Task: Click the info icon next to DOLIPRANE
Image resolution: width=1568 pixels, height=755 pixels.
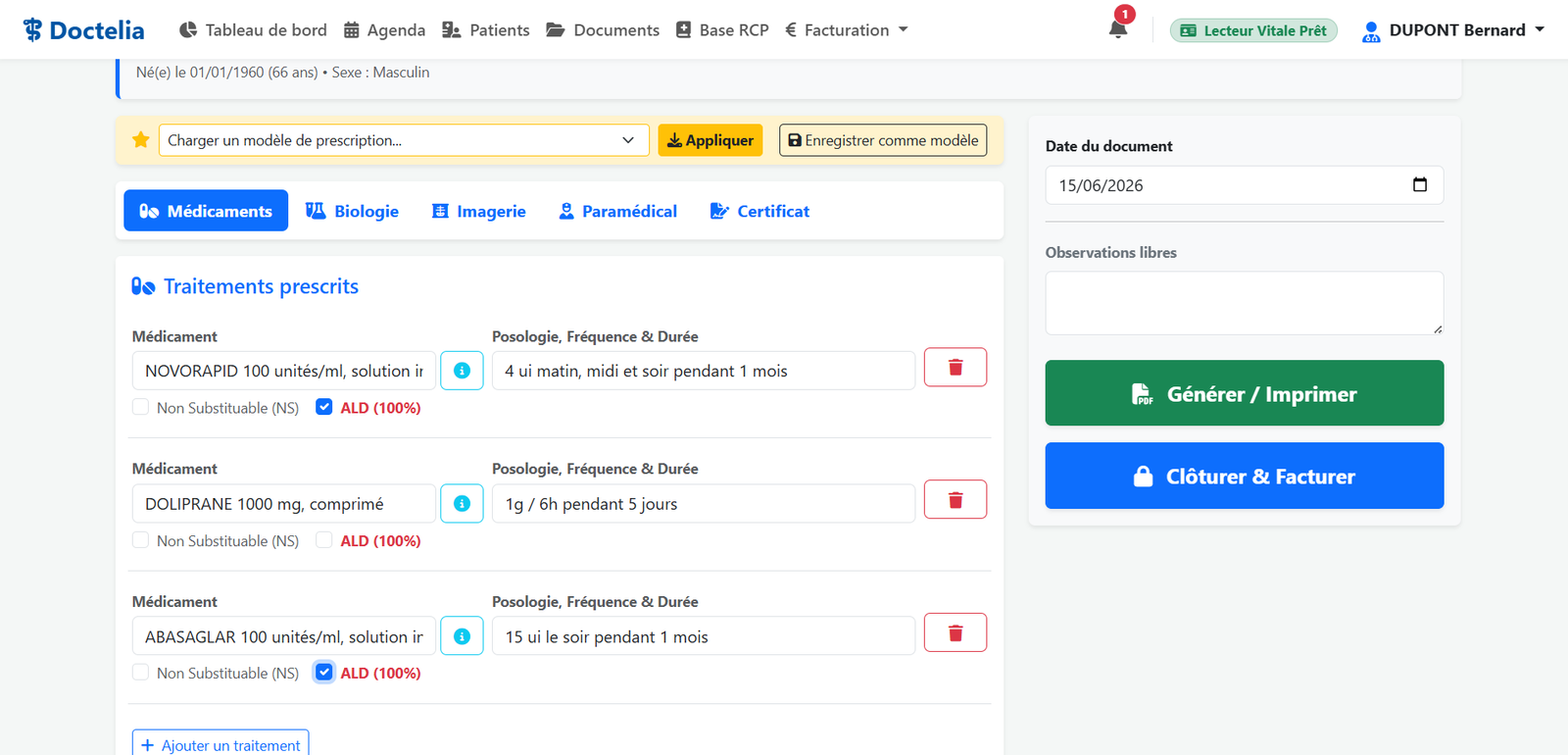Action: coord(462,504)
